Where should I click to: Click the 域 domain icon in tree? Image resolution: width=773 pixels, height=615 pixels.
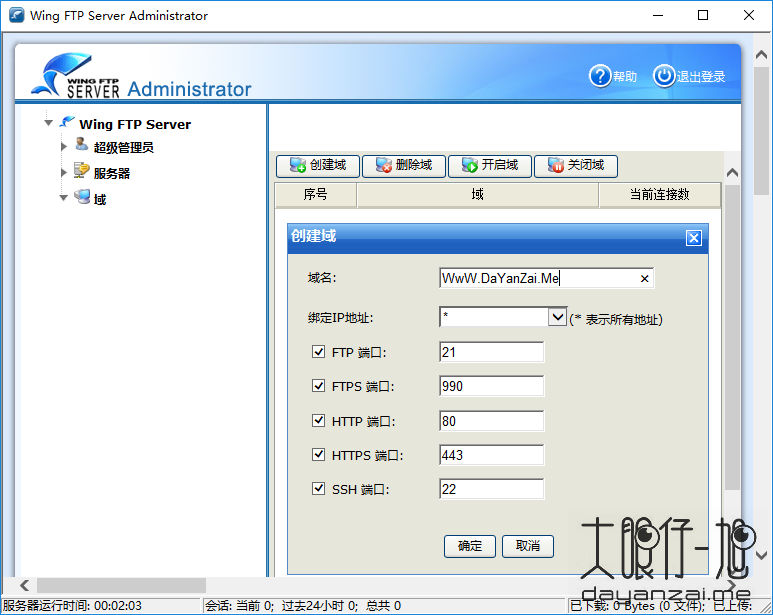82,197
